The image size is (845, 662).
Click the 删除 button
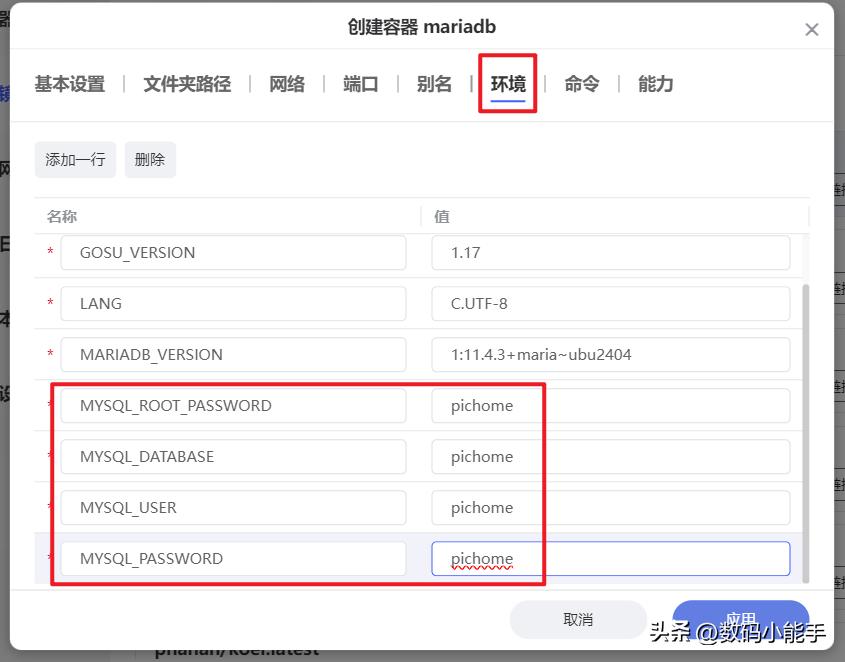click(x=150, y=160)
